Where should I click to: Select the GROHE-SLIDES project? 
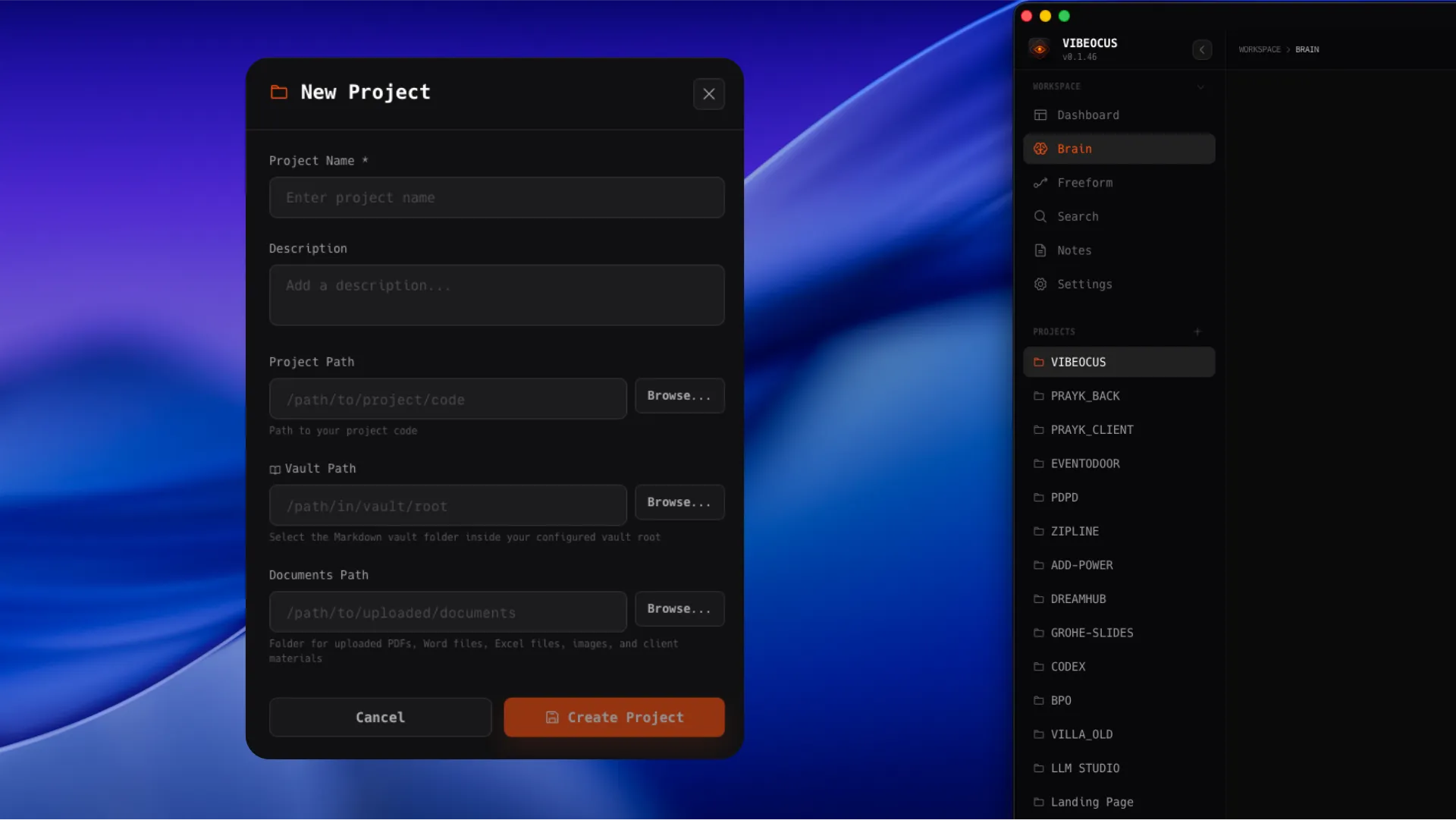1119,633
